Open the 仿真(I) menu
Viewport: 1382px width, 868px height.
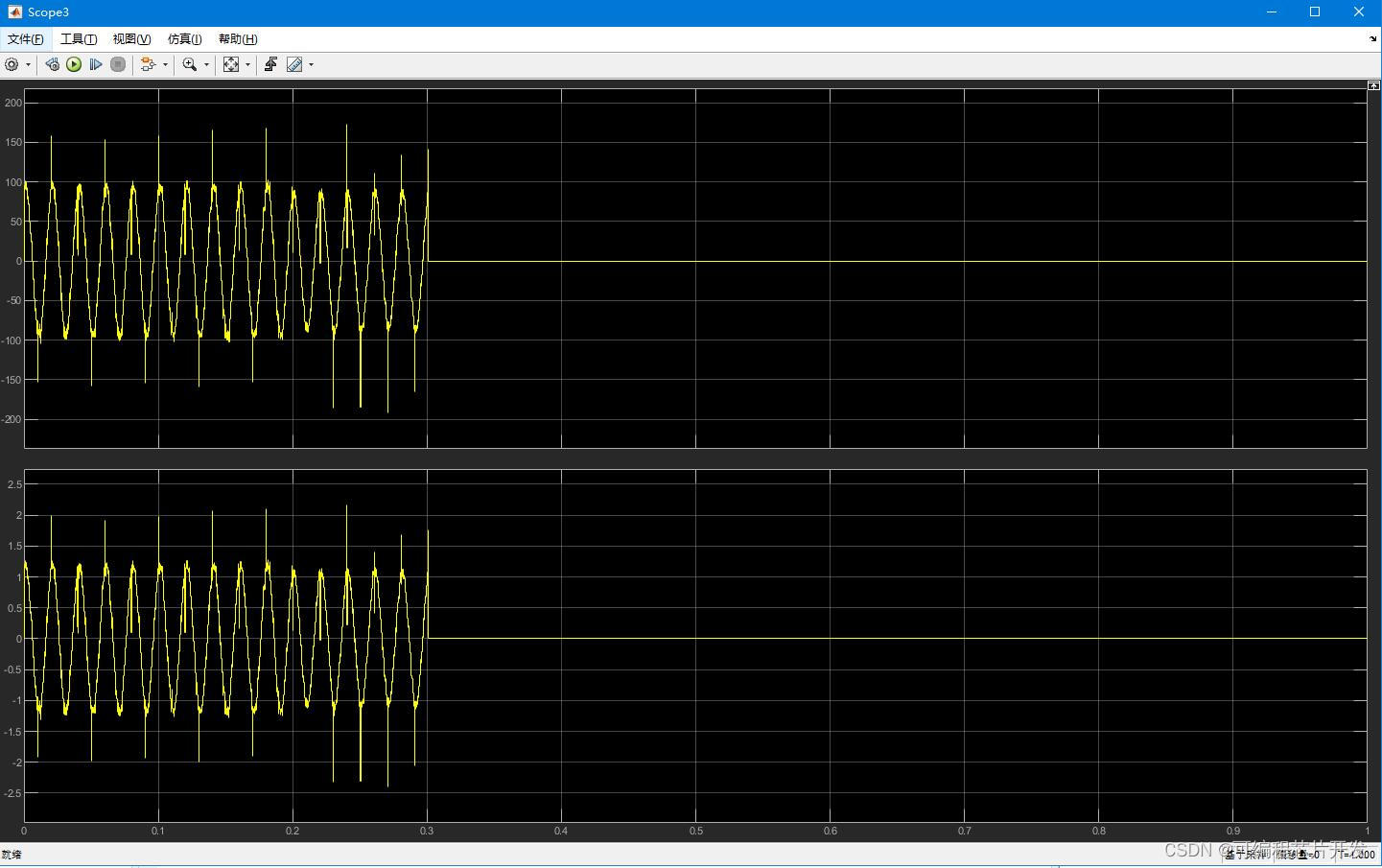(184, 39)
